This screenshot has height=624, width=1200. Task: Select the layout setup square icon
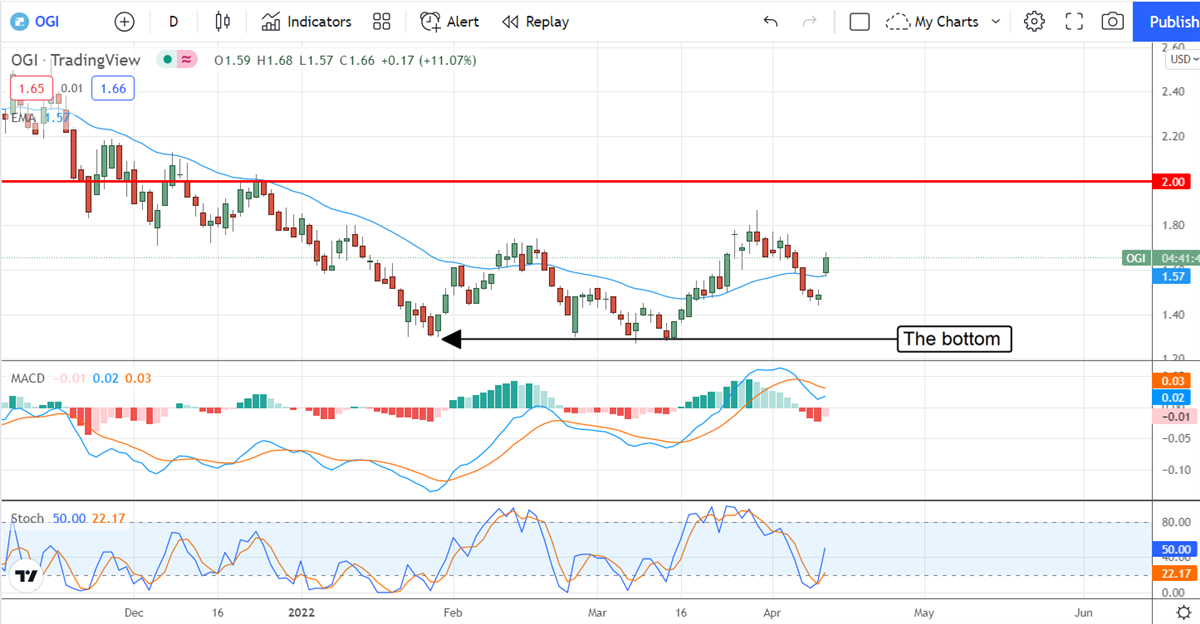[858, 21]
